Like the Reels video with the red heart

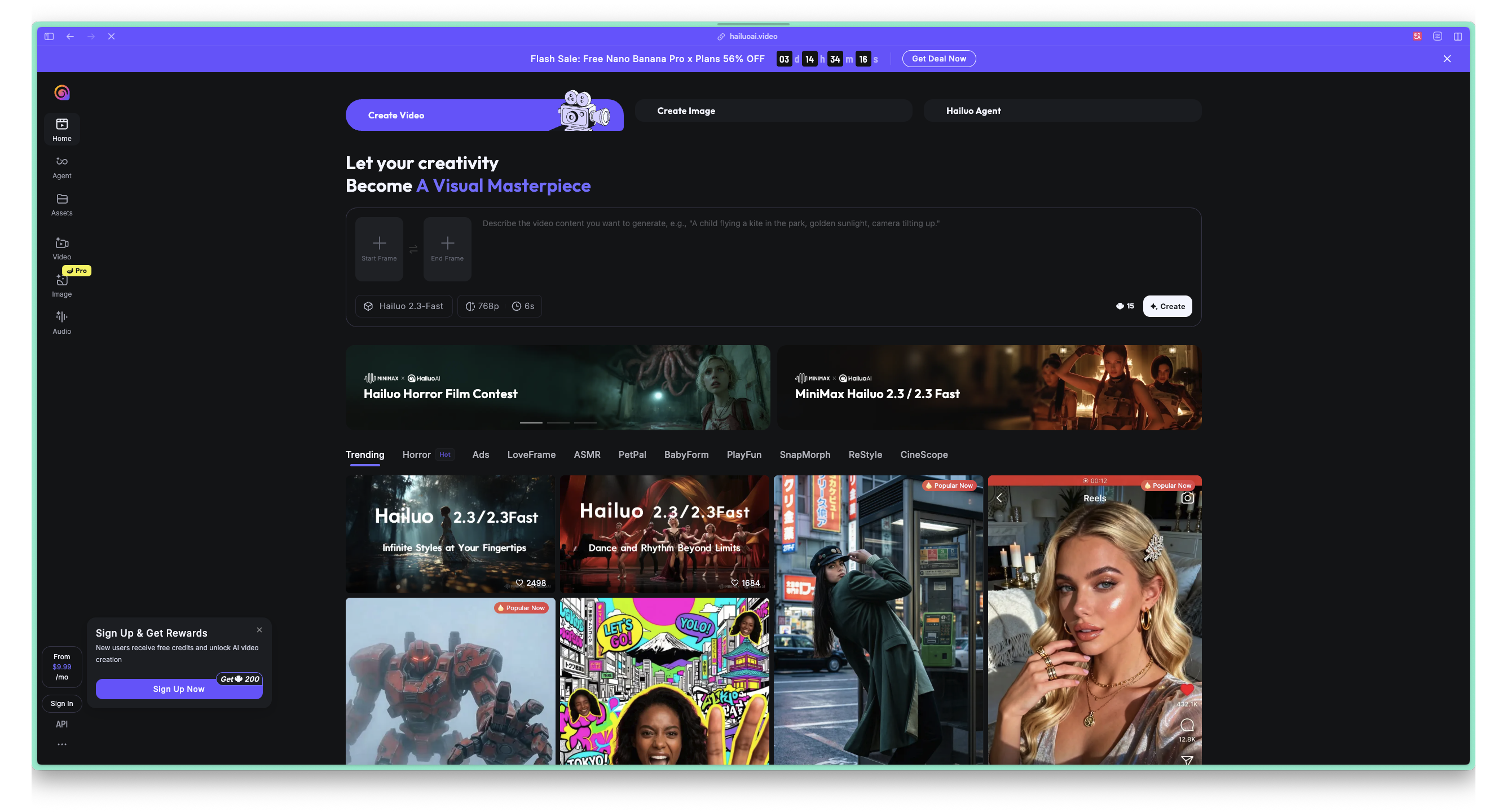click(x=1187, y=689)
